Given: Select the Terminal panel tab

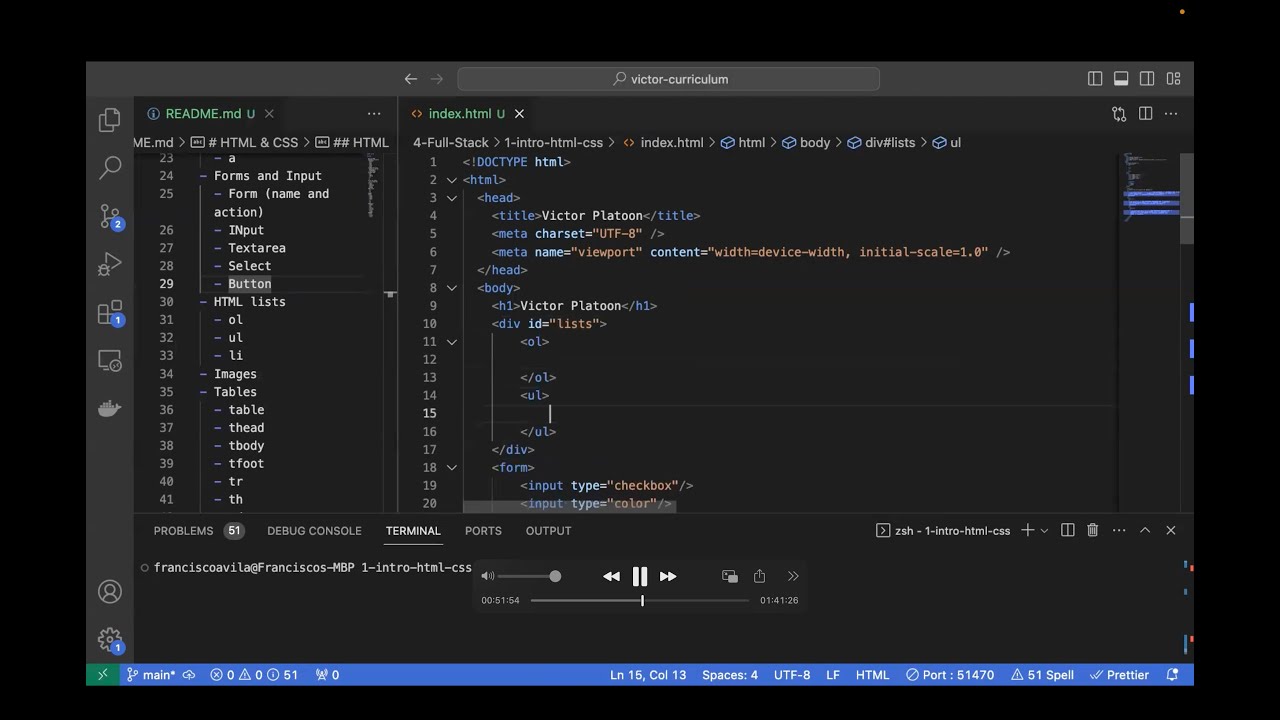Looking at the screenshot, I should pyautogui.click(x=413, y=531).
